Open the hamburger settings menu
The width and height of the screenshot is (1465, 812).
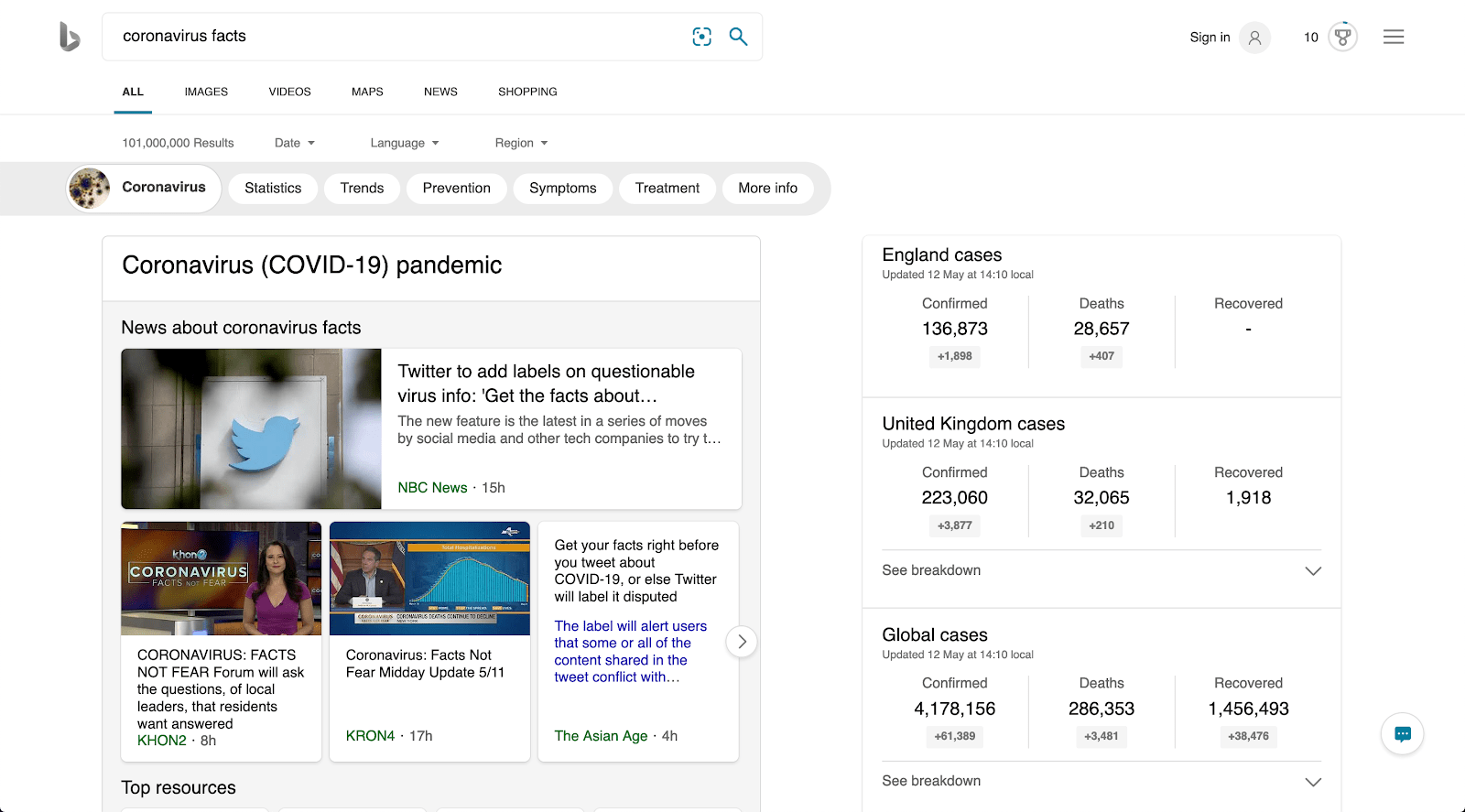point(1394,37)
